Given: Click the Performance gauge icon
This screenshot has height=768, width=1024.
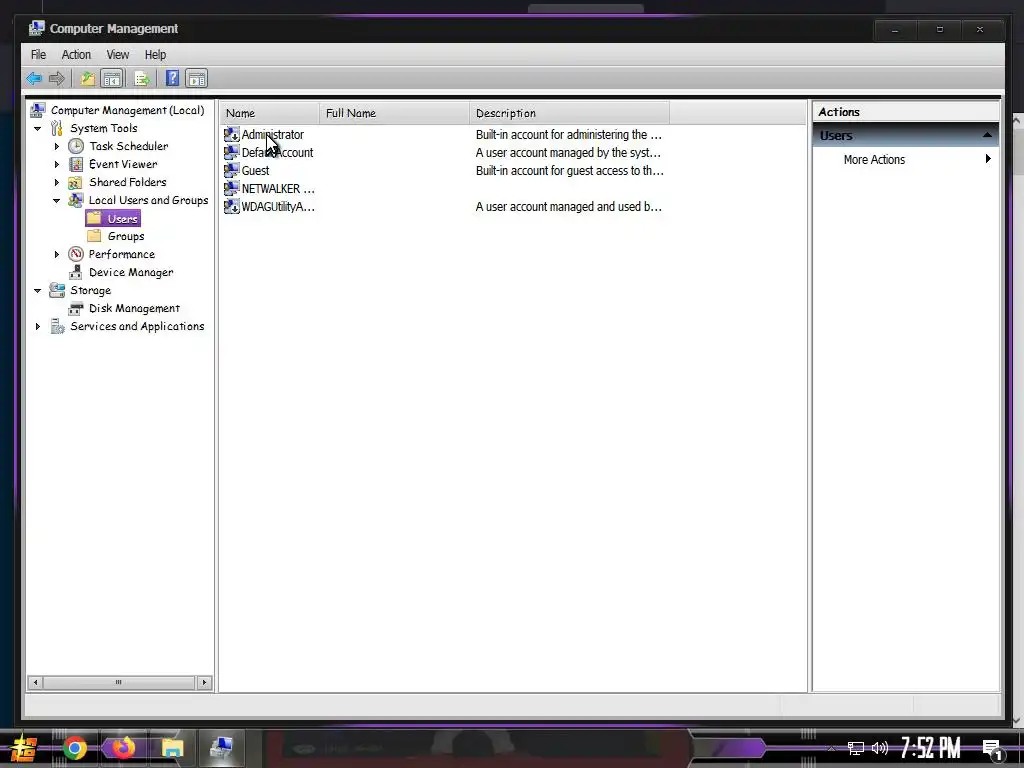Looking at the screenshot, I should pyautogui.click(x=76, y=254).
